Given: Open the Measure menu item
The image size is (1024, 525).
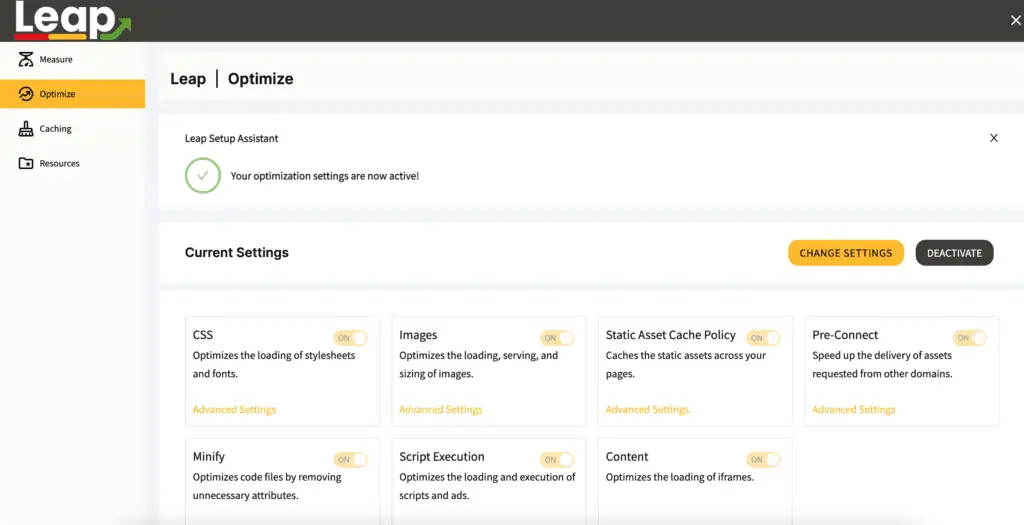Looking at the screenshot, I should 72,59.
